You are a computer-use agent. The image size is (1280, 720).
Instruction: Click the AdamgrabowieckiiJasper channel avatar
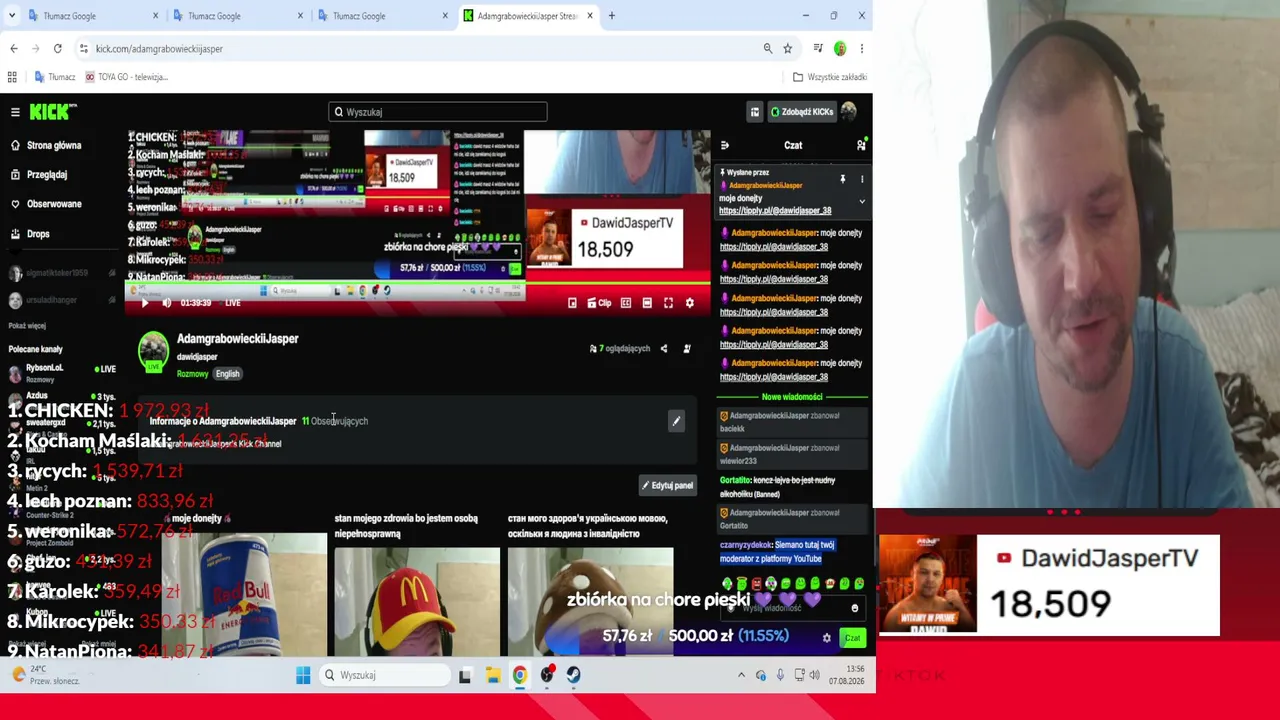(154, 351)
